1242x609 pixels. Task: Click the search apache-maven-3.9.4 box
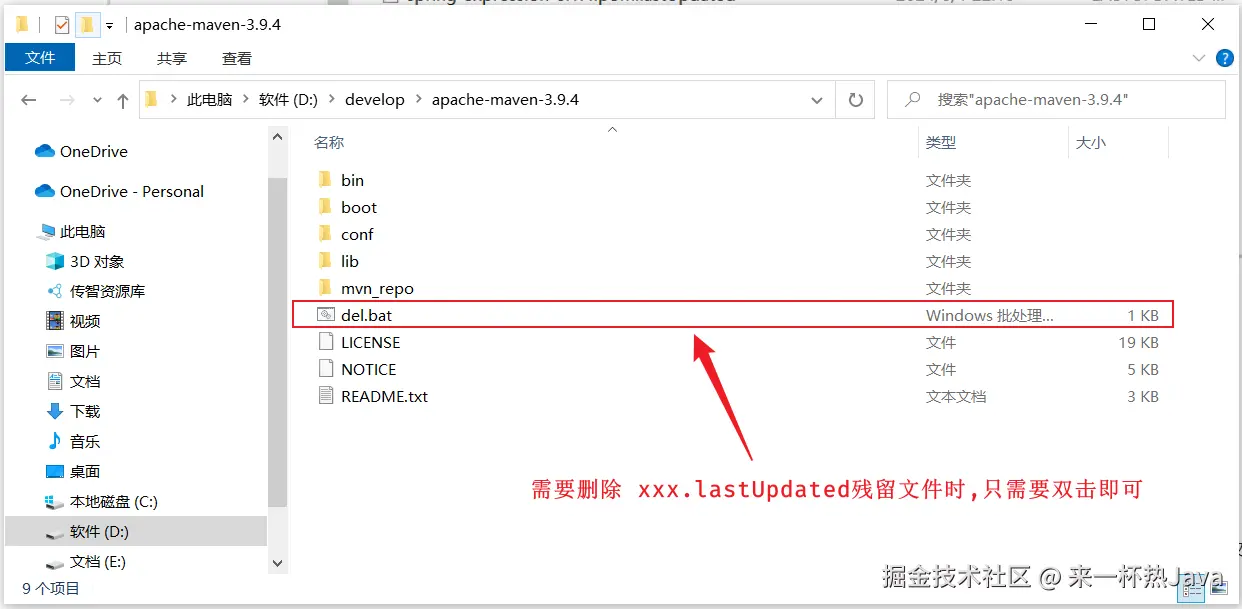(x=1056, y=100)
